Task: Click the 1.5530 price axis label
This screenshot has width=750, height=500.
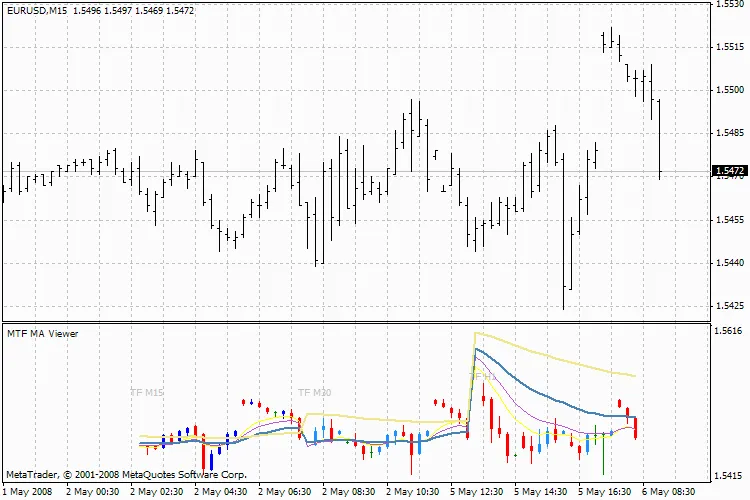Action: tap(729, 4)
